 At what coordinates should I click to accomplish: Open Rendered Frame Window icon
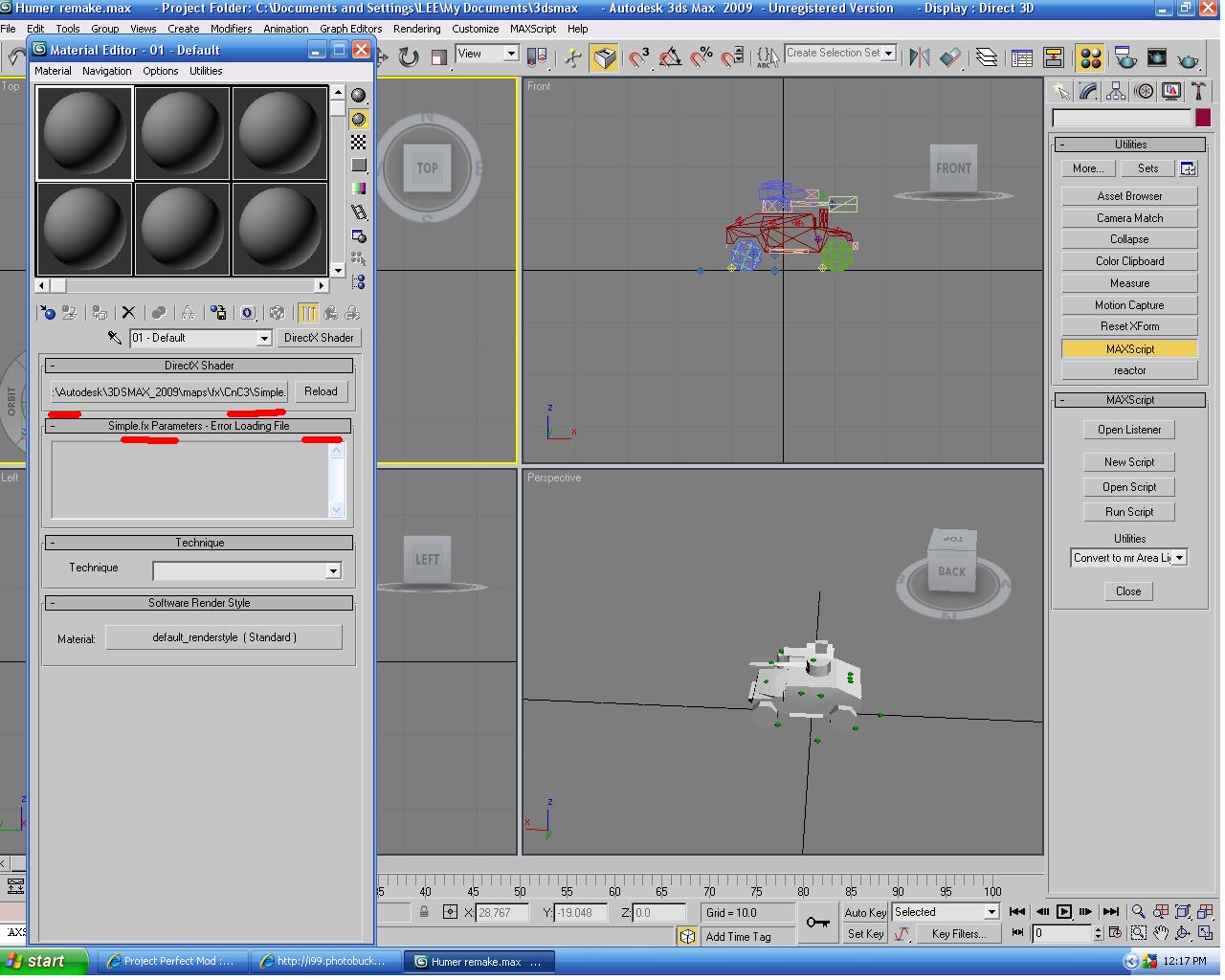(x=1156, y=57)
